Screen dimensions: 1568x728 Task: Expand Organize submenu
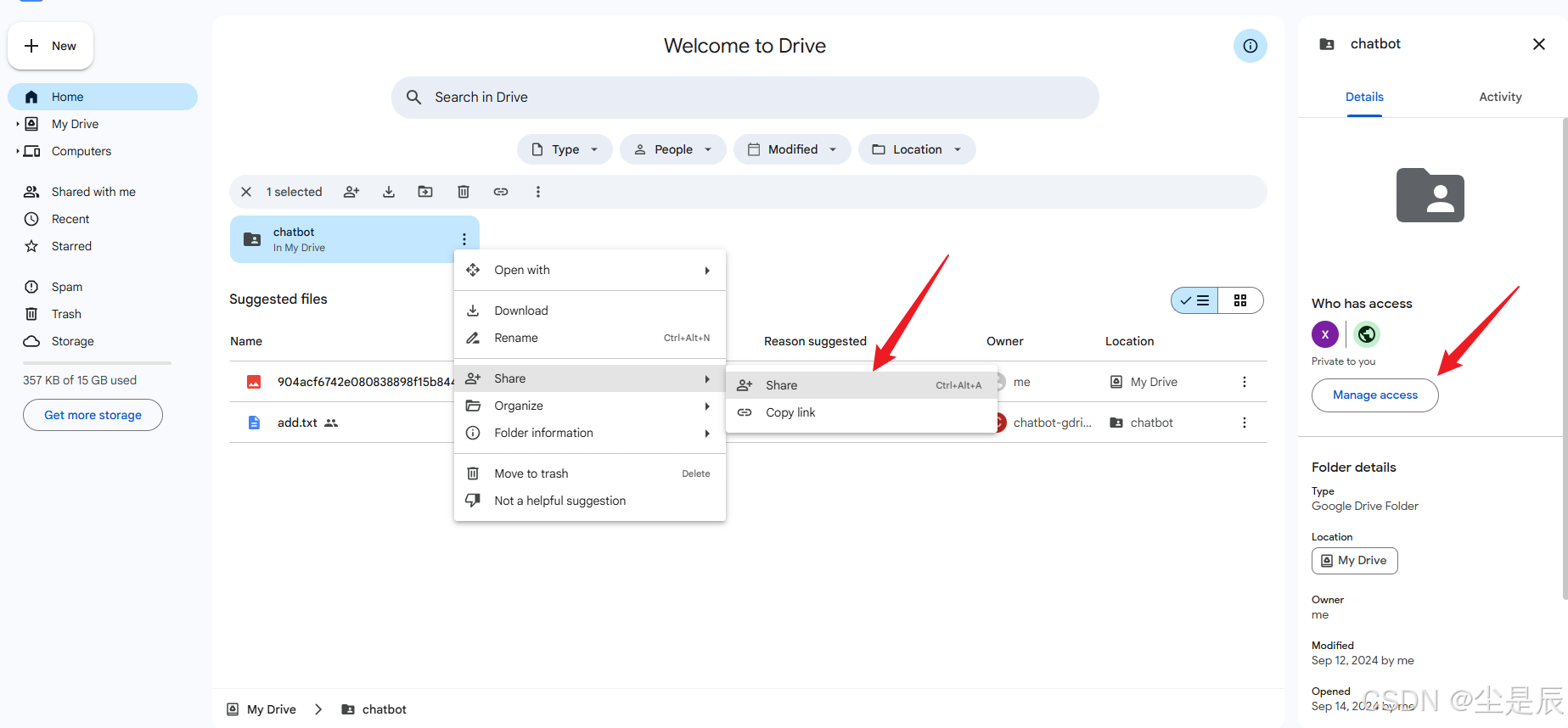pos(590,406)
